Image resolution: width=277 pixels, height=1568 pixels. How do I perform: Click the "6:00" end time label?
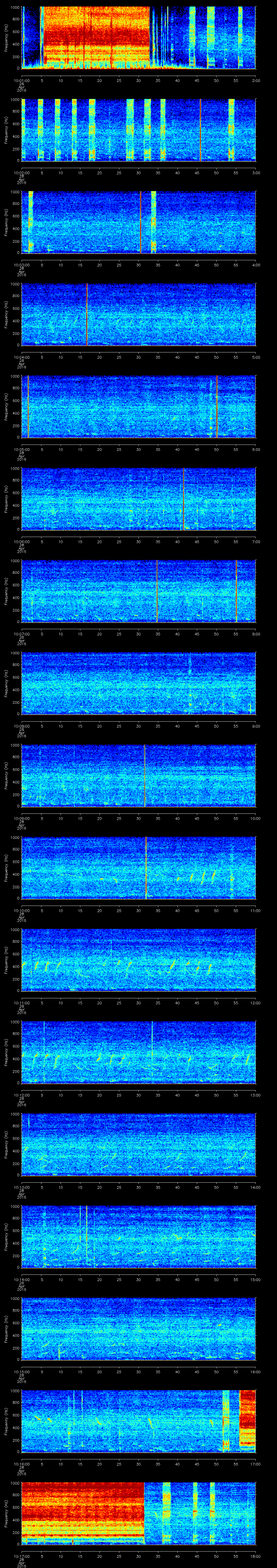click(256, 450)
